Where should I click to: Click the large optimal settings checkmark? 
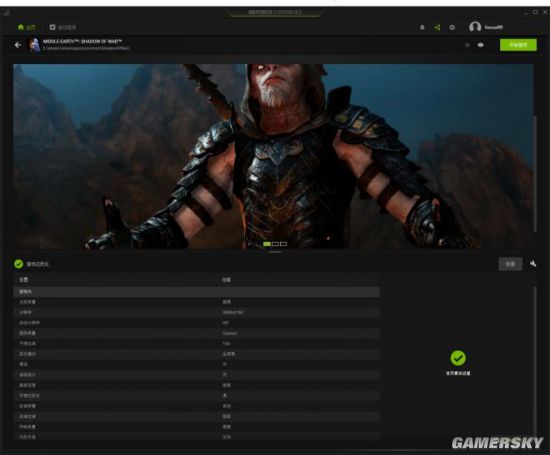tap(458, 358)
